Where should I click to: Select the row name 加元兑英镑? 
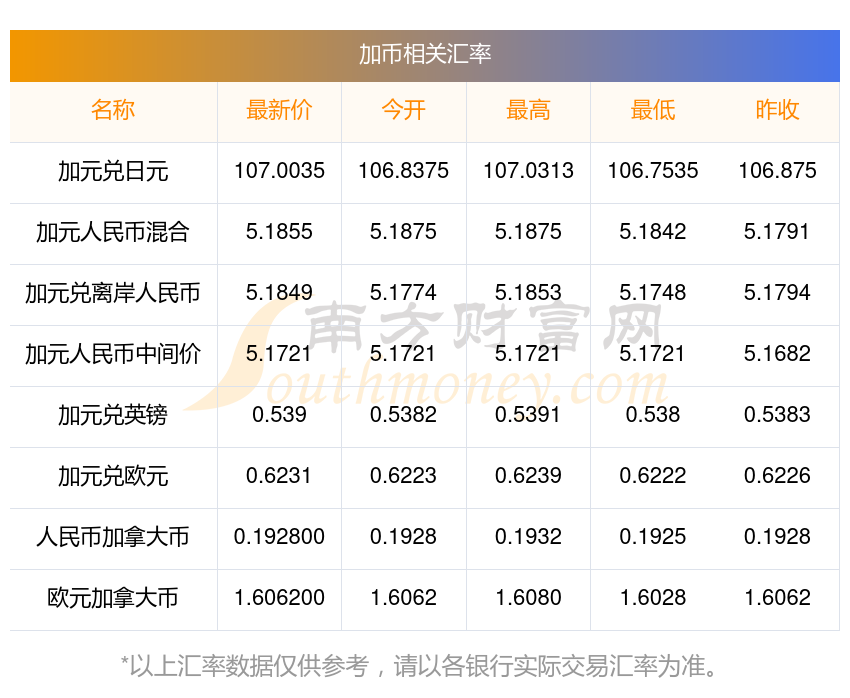pyautogui.click(x=113, y=416)
